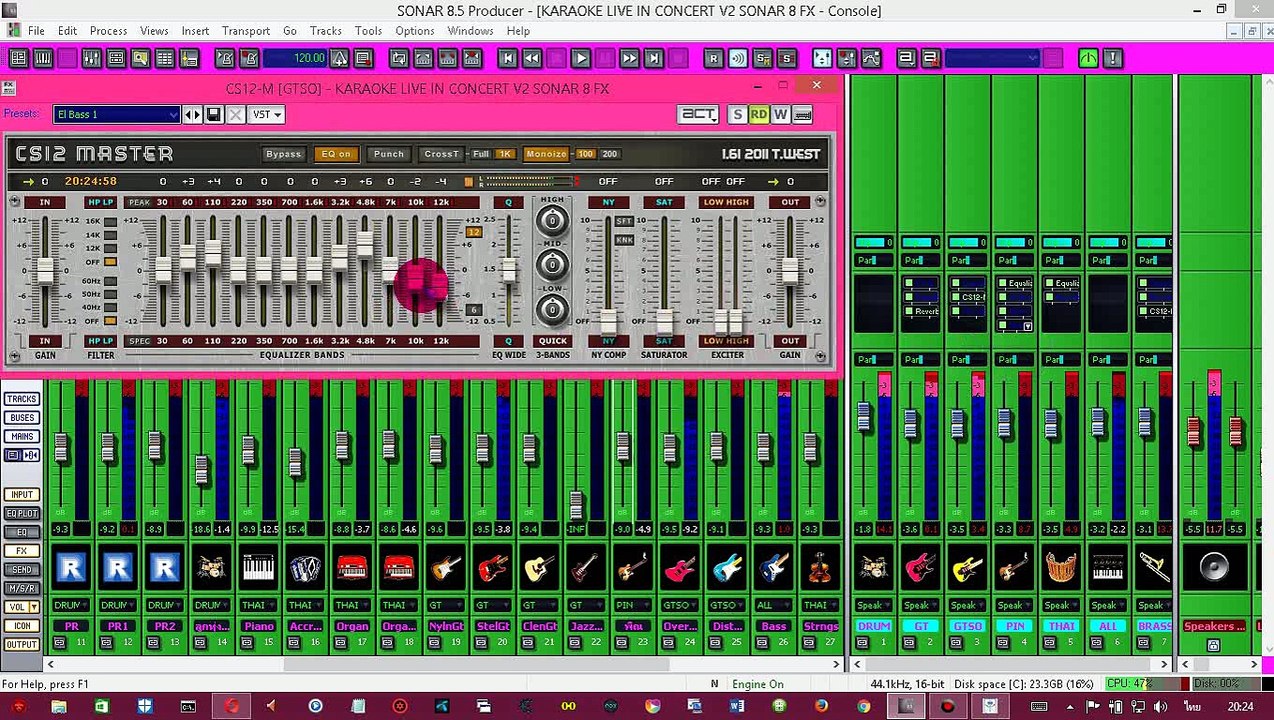Image resolution: width=1274 pixels, height=720 pixels.
Task: Click the NylnGt guitar icon on track 19
Action: tap(445, 569)
